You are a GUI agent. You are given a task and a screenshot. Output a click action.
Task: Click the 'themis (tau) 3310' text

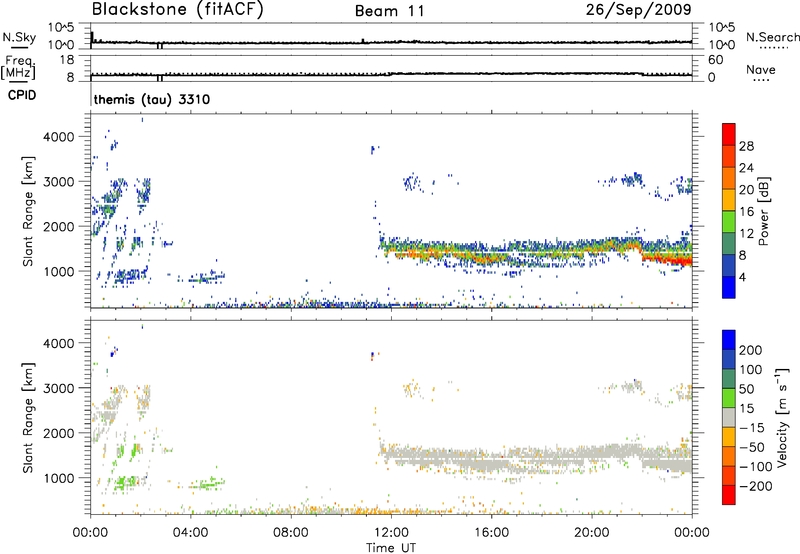(x=152, y=99)
